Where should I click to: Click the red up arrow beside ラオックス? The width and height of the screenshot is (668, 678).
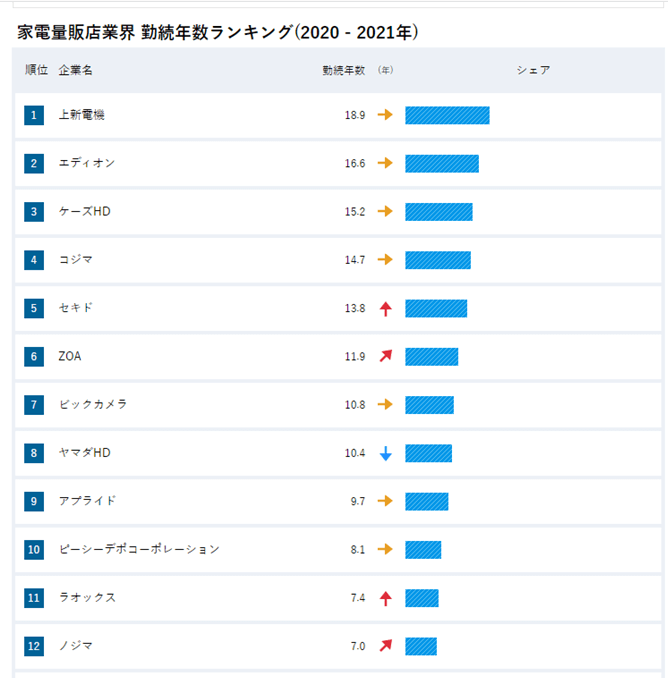coord(385,598)
